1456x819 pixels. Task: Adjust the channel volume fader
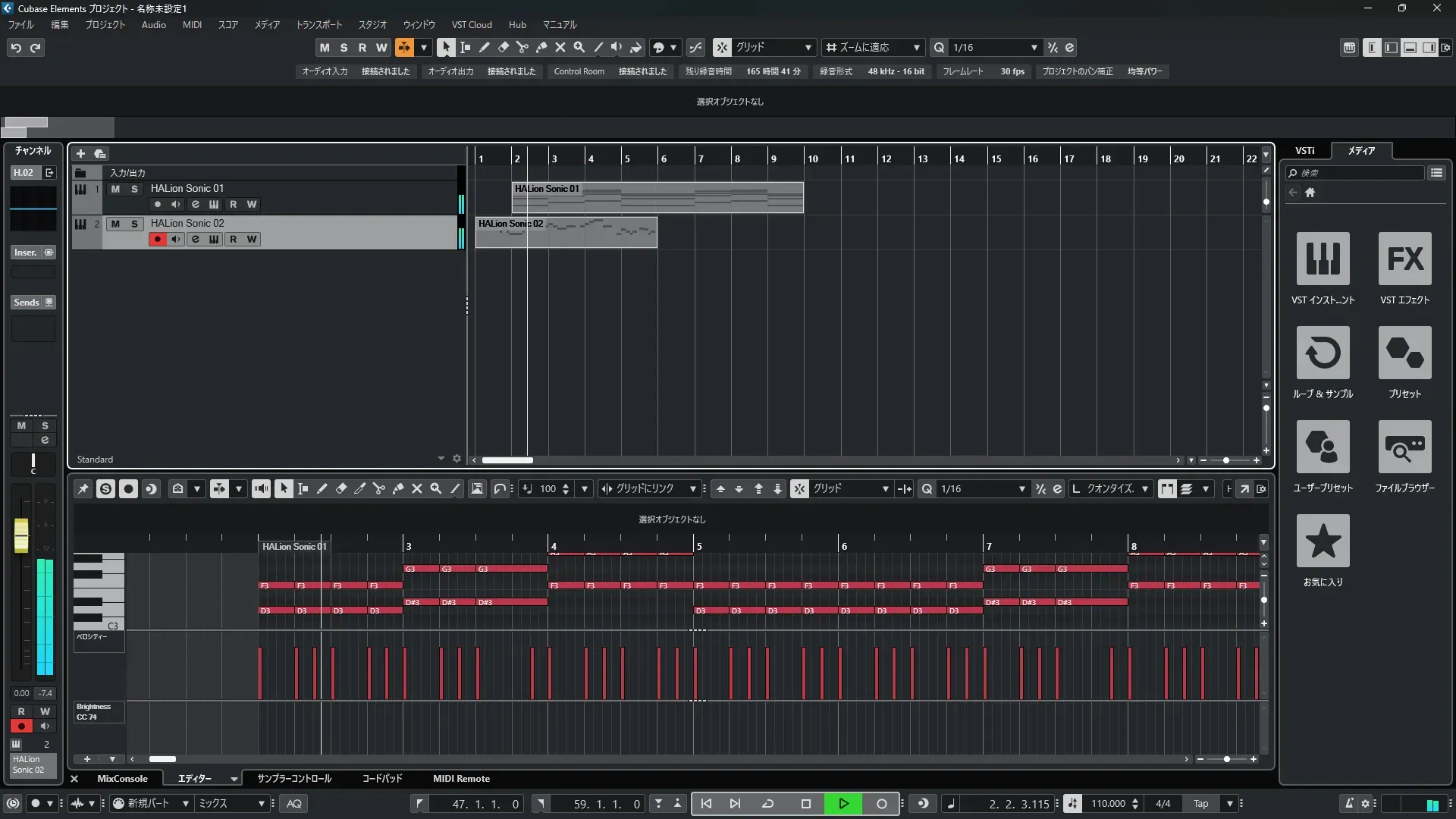click(x=21, y=535)
